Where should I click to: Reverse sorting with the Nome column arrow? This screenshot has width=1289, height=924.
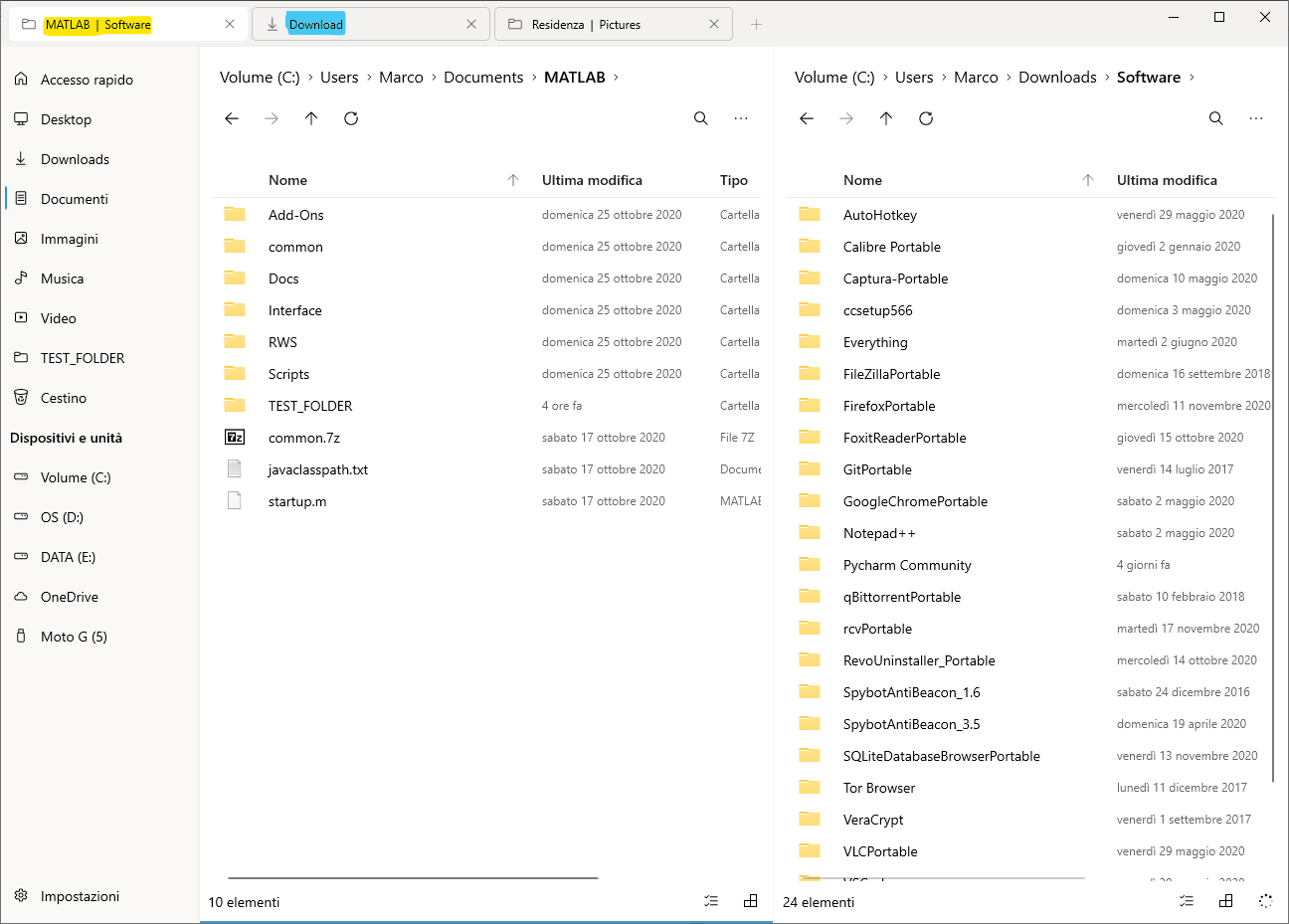click(513, 180)
